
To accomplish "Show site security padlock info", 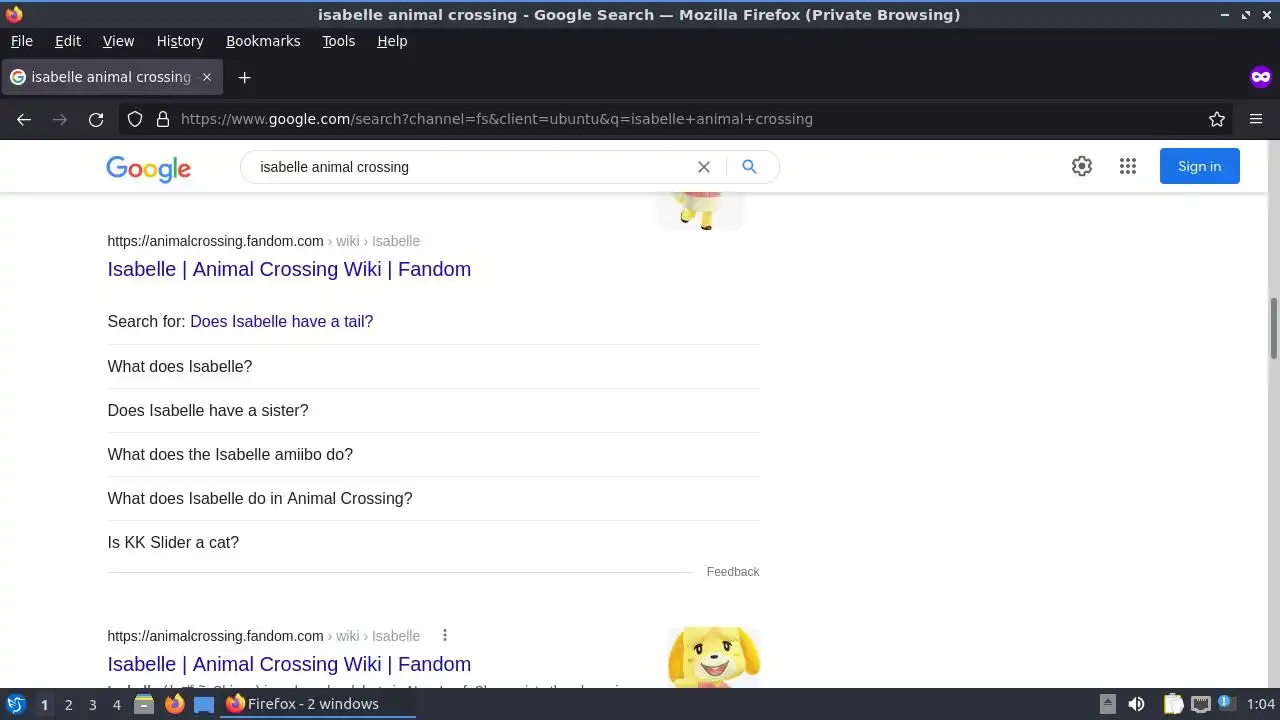I will (163, 119).
